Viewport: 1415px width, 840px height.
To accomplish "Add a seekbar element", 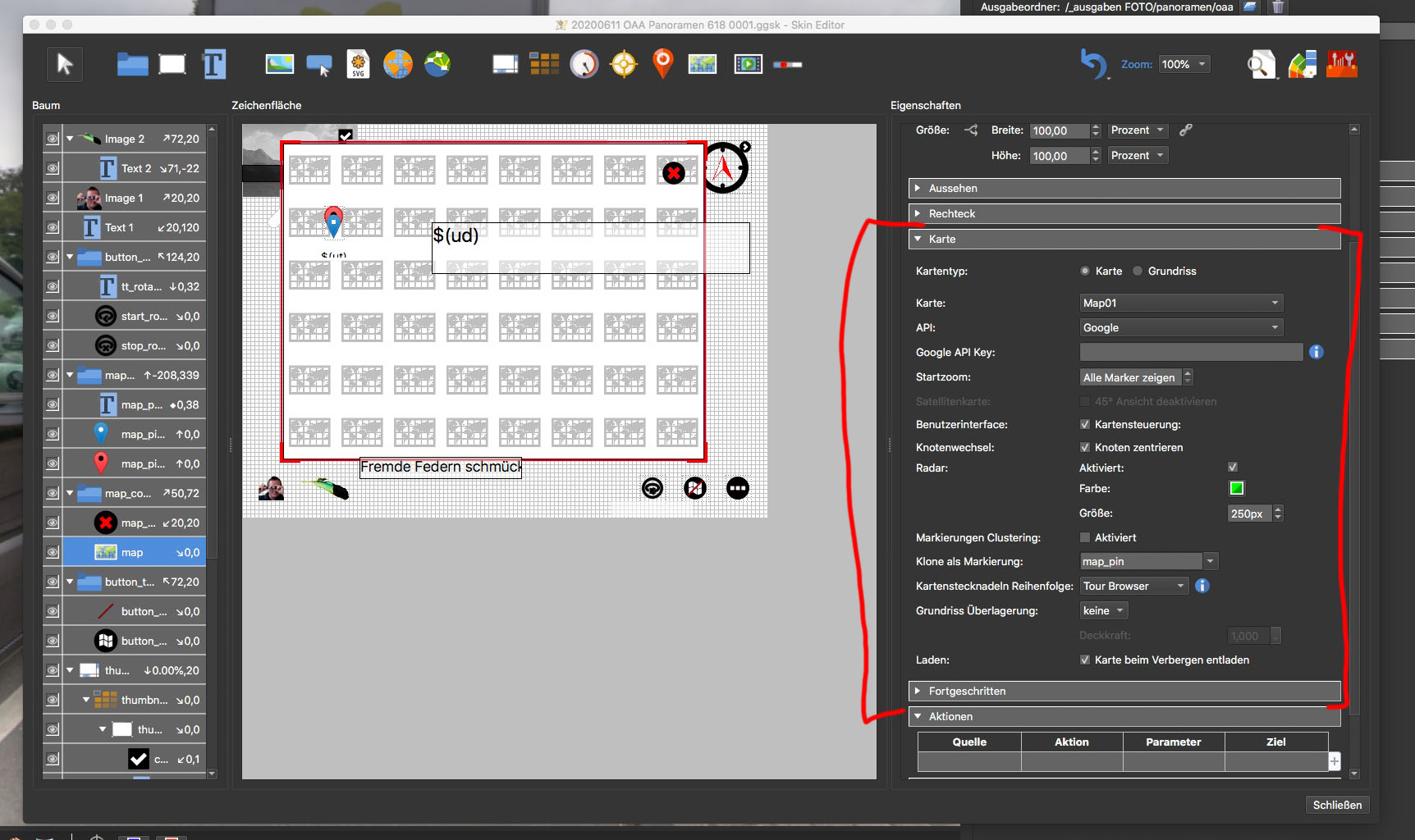I will (x=787, y=64).
